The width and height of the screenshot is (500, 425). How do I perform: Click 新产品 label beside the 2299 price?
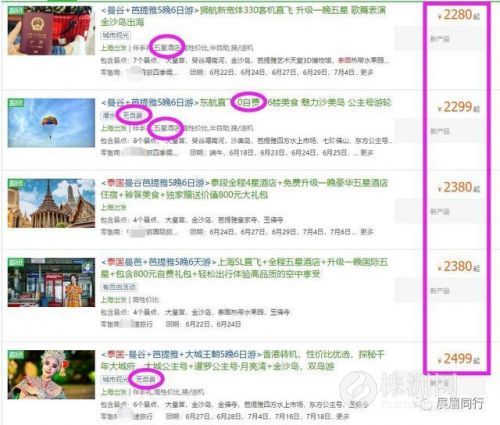tap(440, 131)
